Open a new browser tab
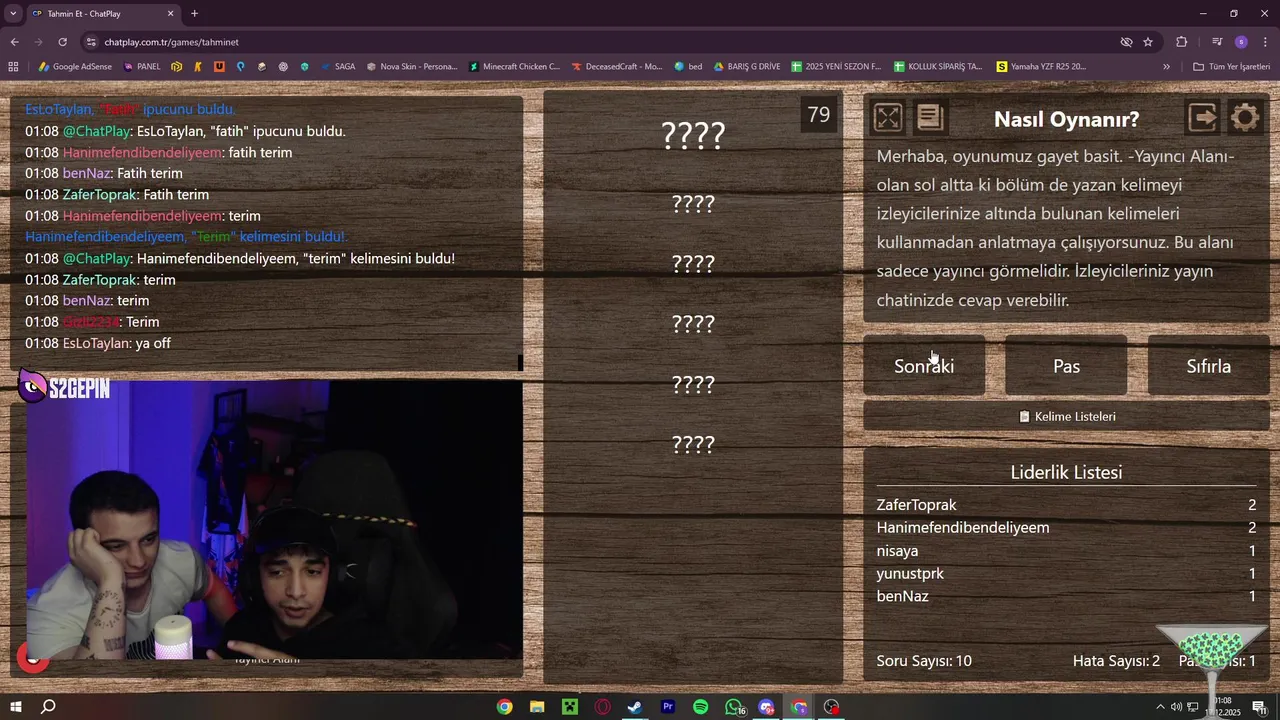This screenshot has height=720, width=1280. (194, 14)
